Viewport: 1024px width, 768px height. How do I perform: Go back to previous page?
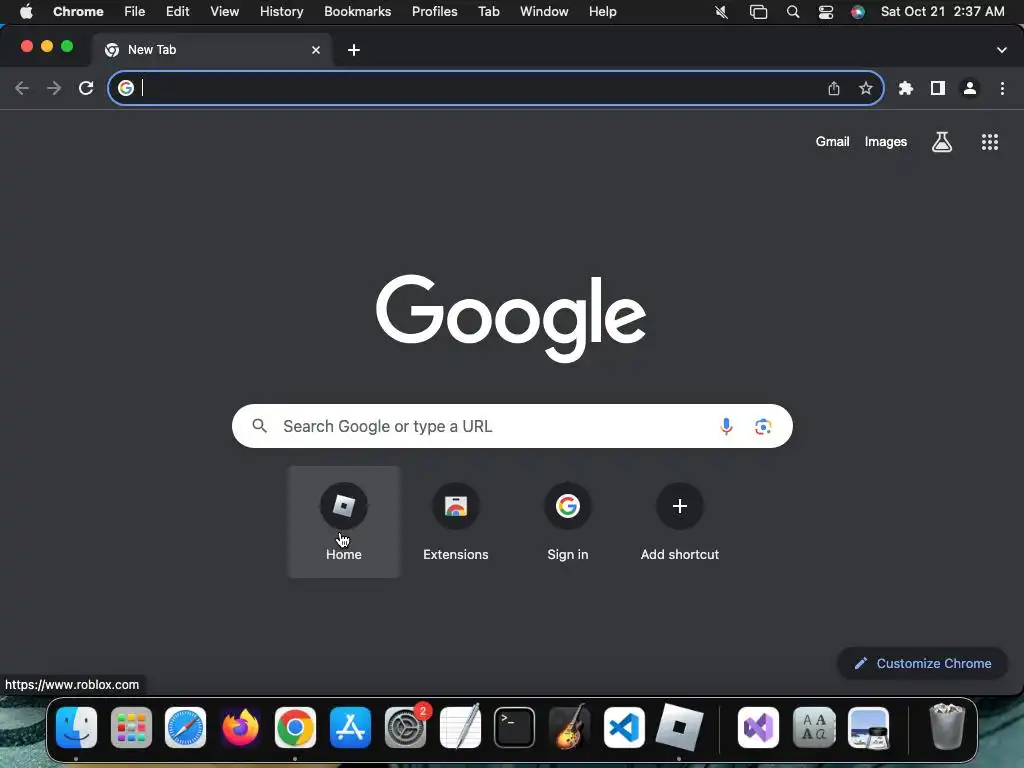click(22, 88)
